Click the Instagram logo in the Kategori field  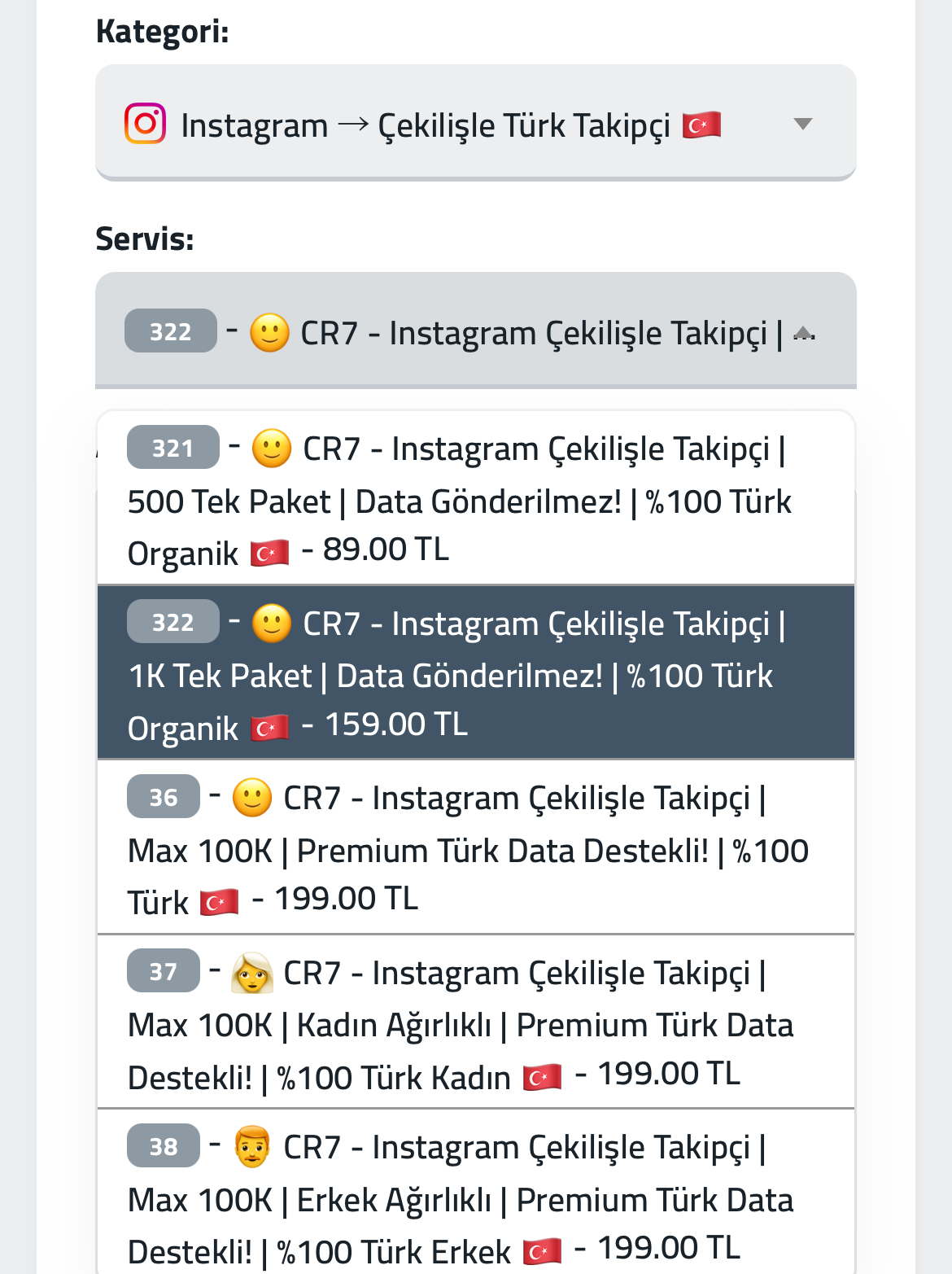145,124
